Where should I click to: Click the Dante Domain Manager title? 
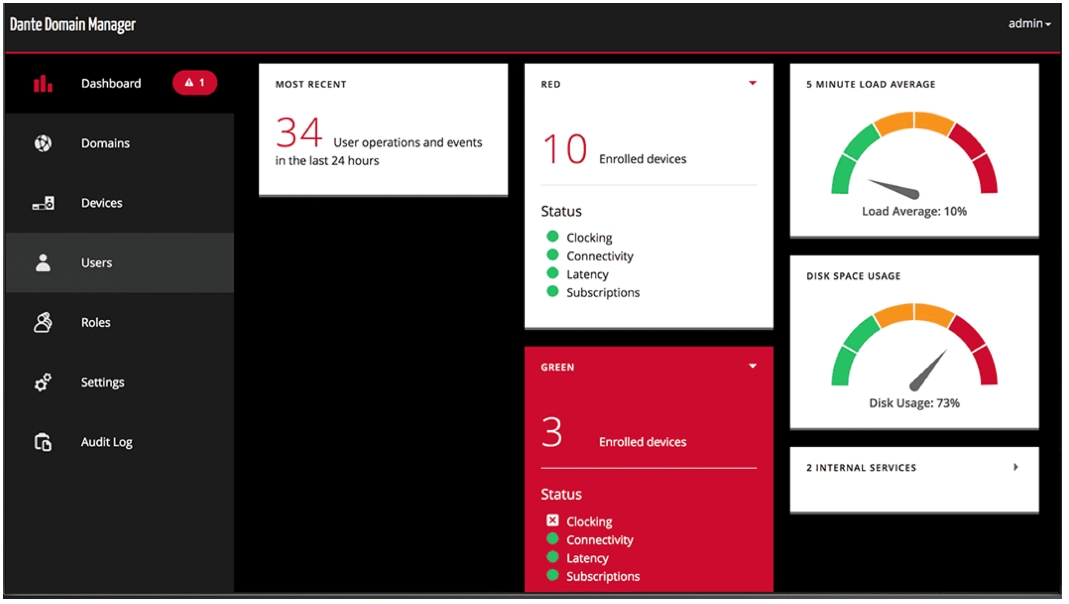point(73,25)
